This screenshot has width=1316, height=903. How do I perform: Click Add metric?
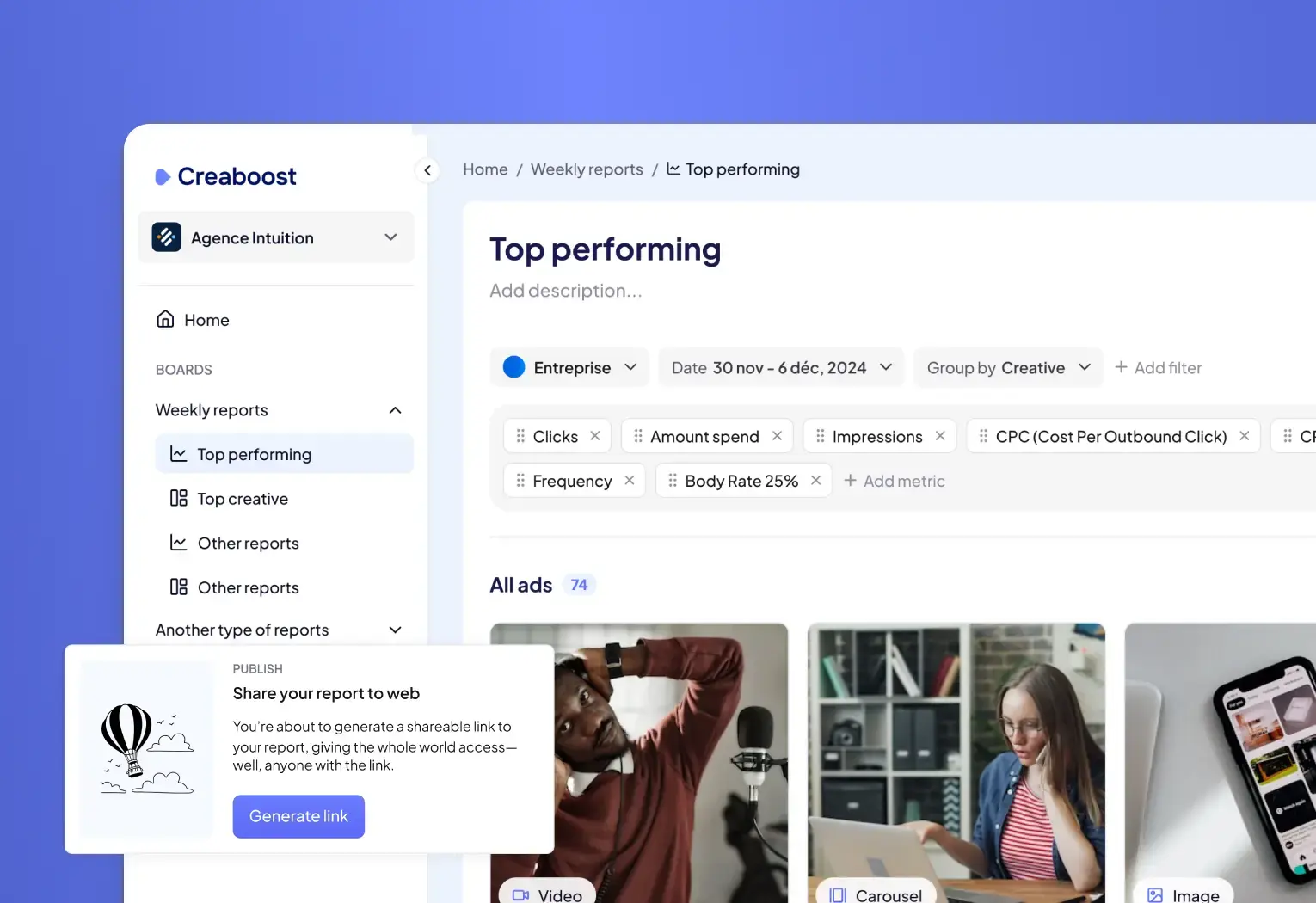[x=894, y=481]
